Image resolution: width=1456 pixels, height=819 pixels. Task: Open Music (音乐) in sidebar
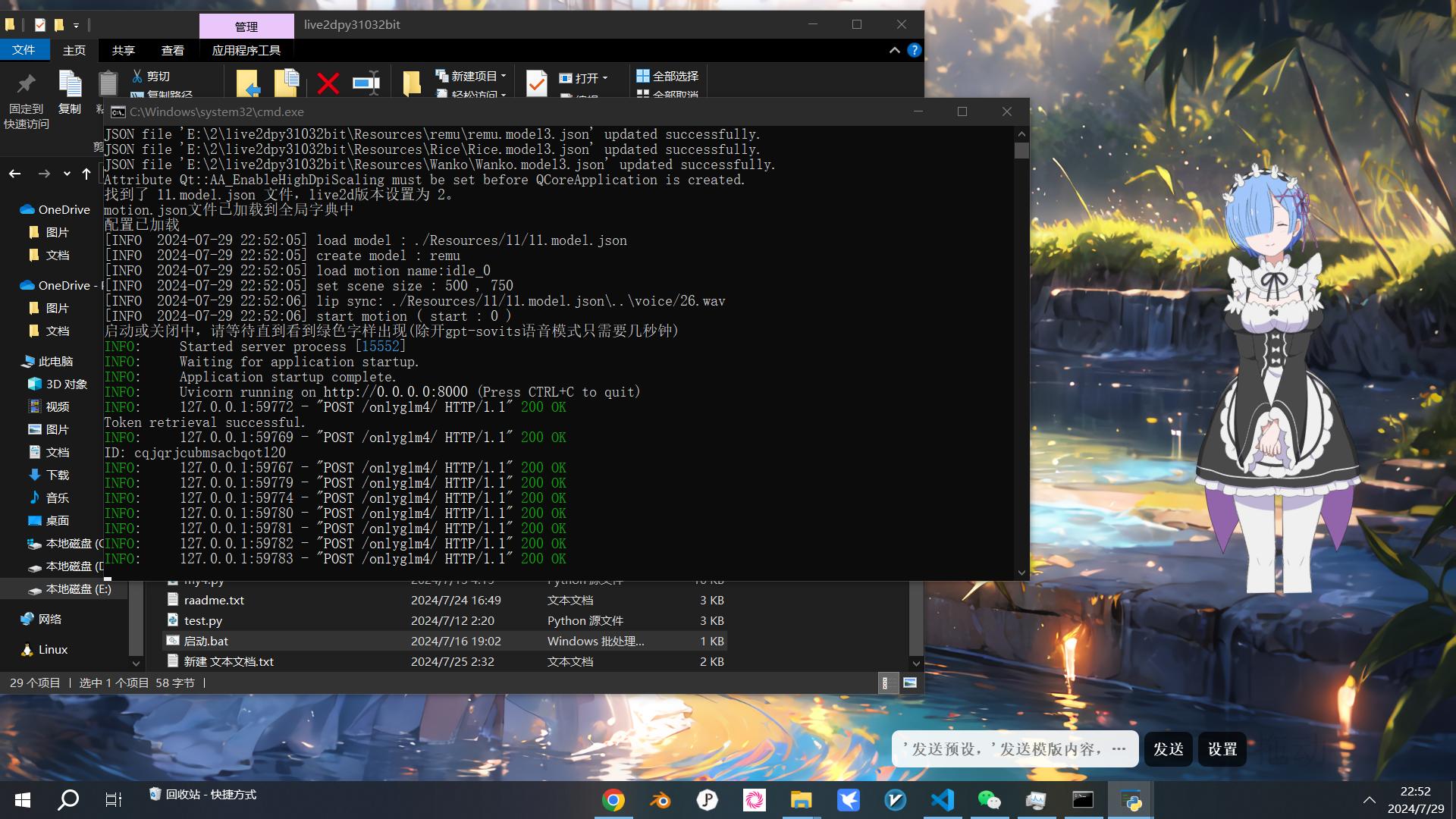pos(49,497)
